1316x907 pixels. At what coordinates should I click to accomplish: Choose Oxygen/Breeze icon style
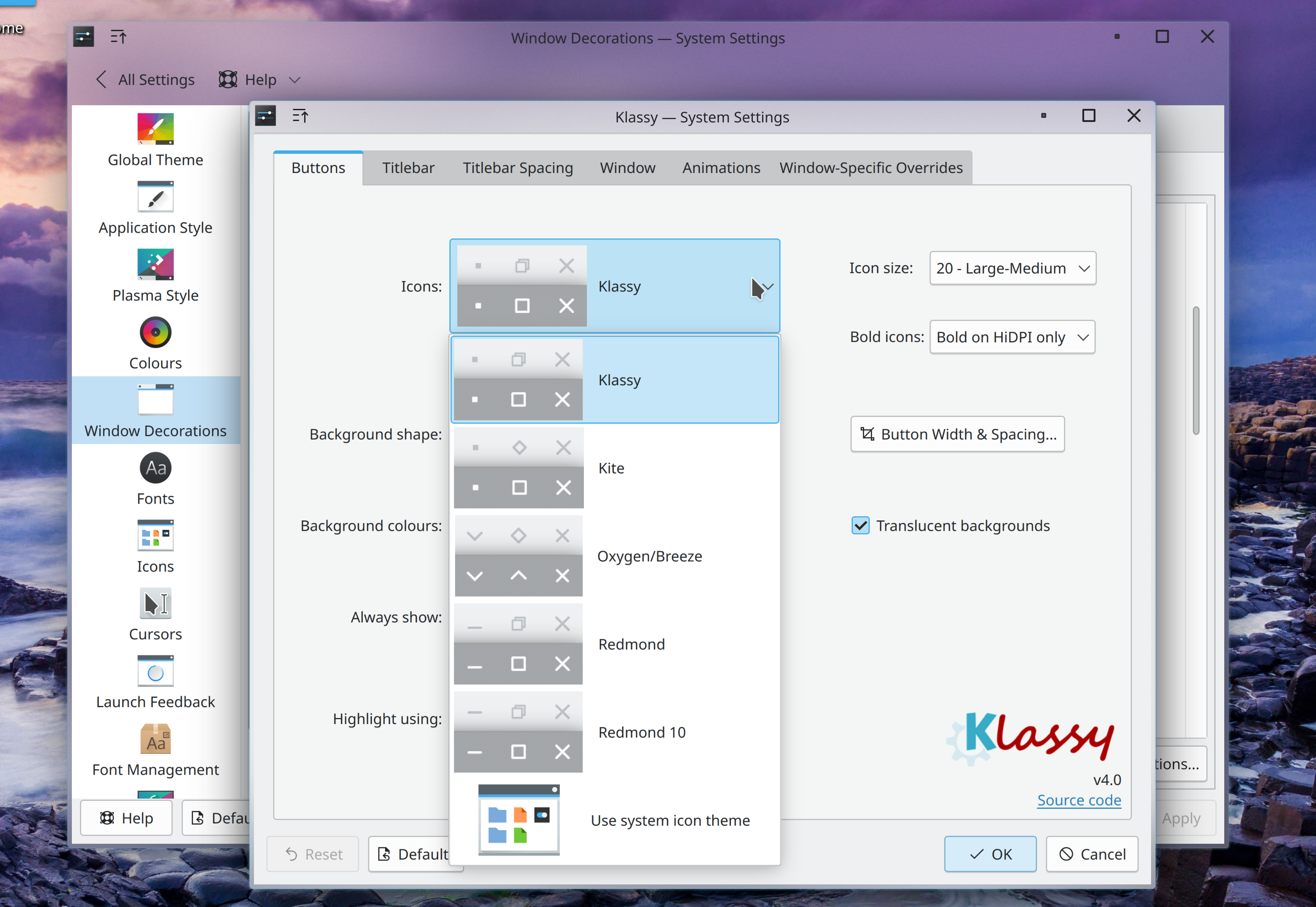(x=615, y=556)
